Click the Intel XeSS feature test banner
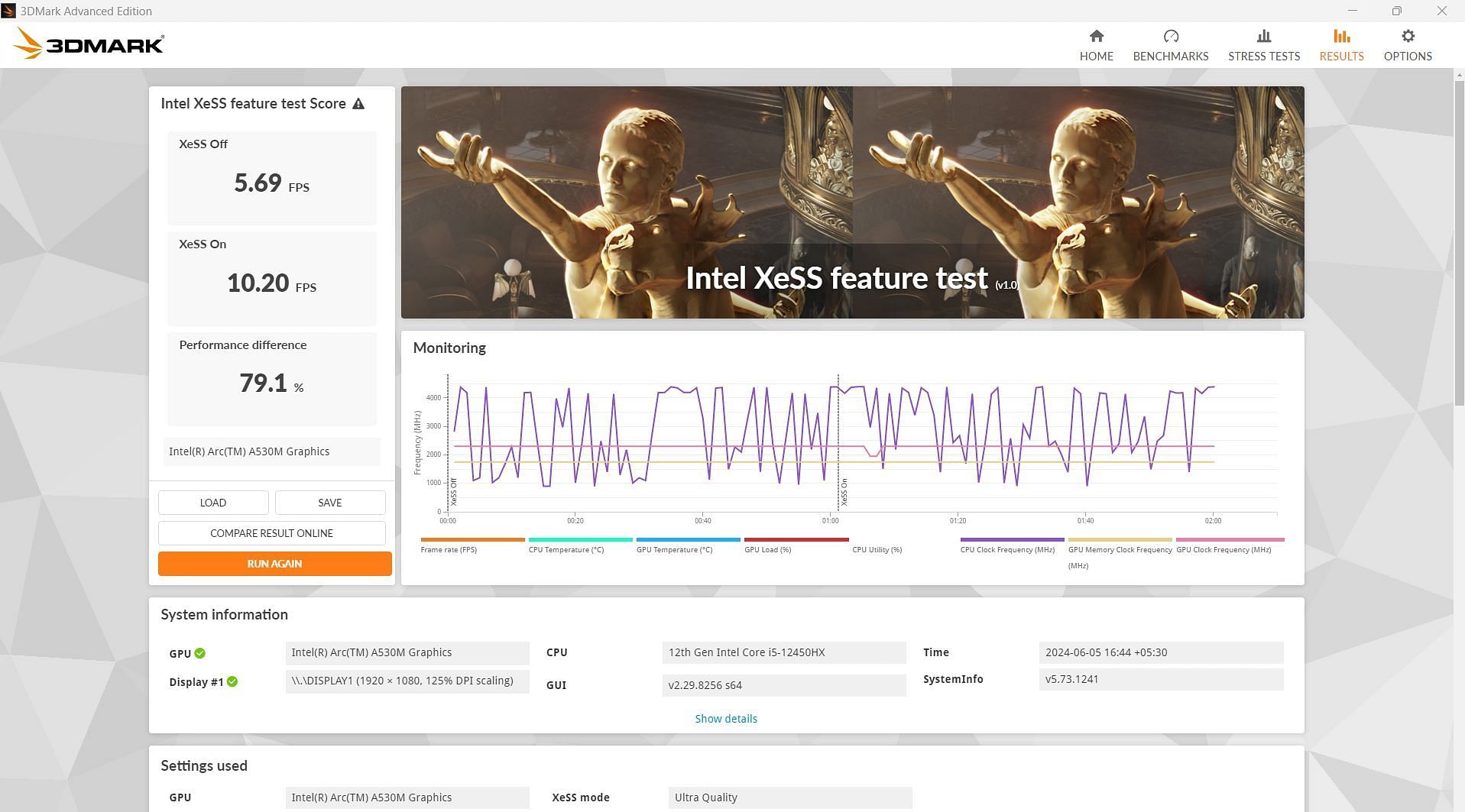The width and height of the screenshot is (1465, 812). (x=852, y=202)
